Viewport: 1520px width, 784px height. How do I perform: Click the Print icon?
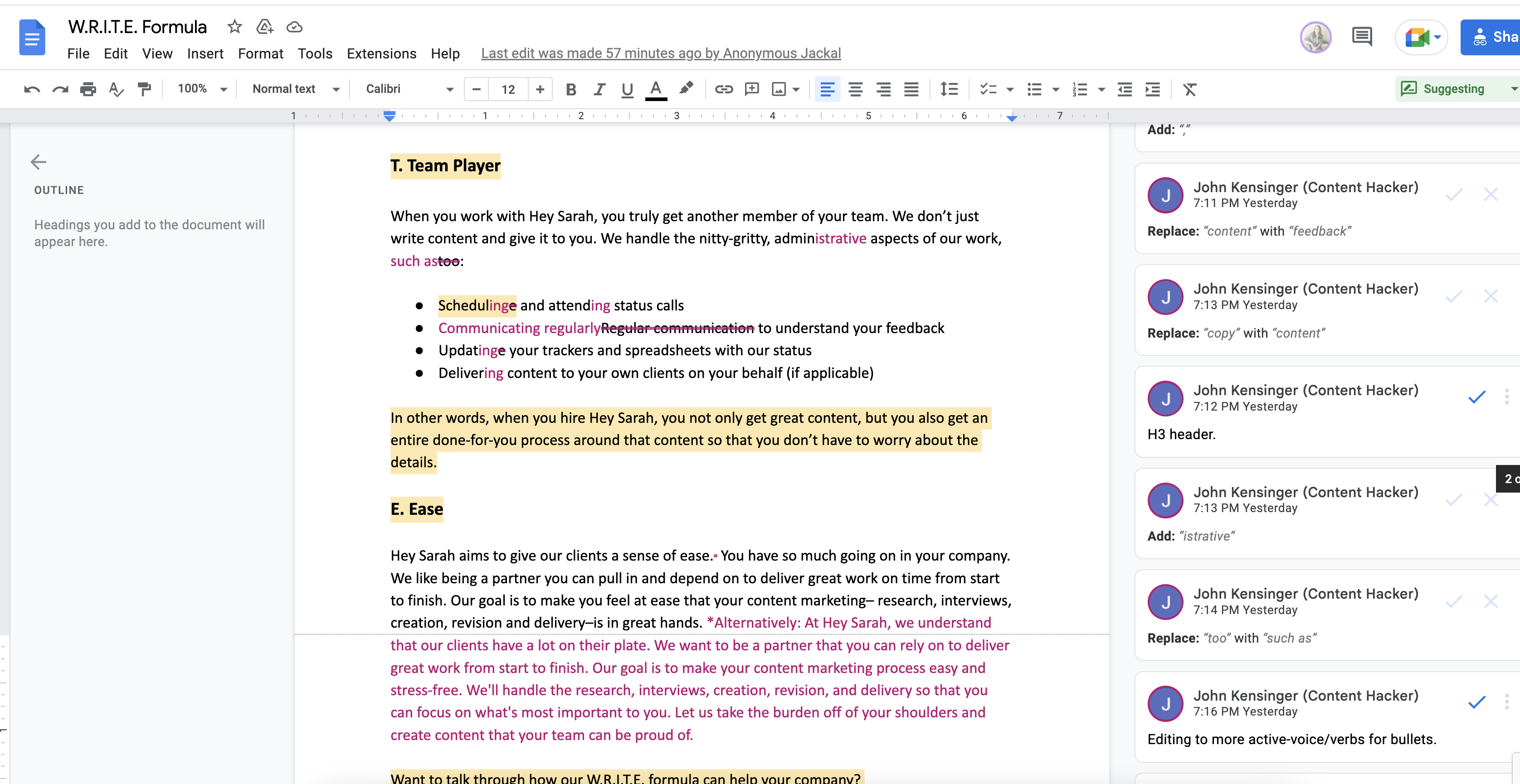click(x=88, y=89)
